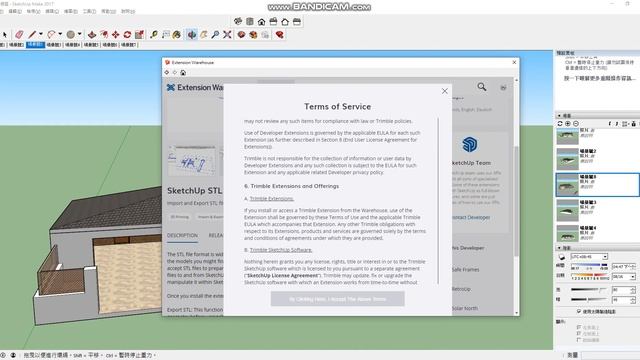
Task: Click the Solar North extension link
Action: click(465, 308)
